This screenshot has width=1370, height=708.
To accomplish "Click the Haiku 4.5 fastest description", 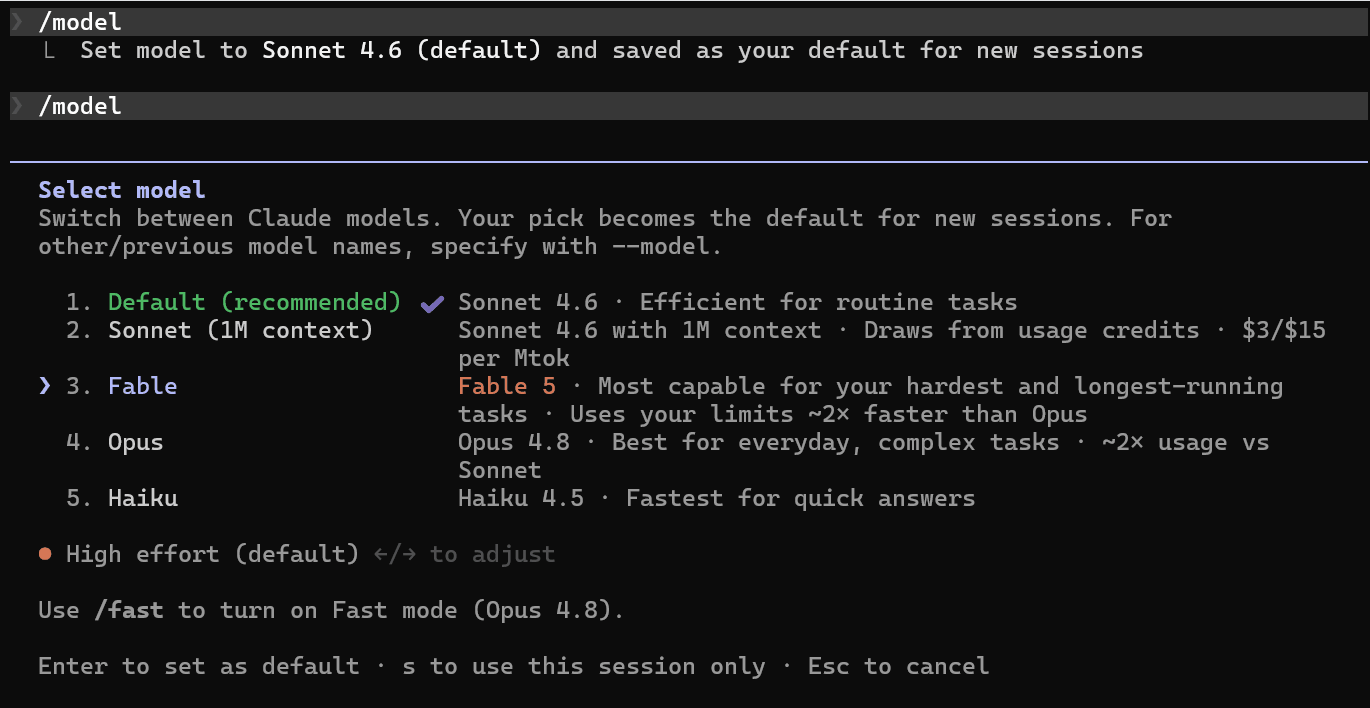I will click(x=716, y=498).
